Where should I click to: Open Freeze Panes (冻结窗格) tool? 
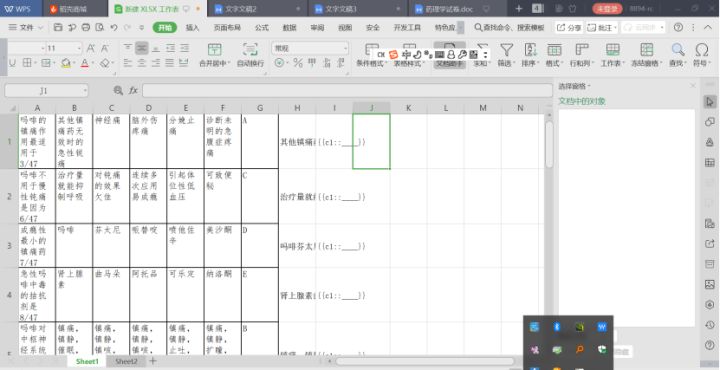(647, 56)
